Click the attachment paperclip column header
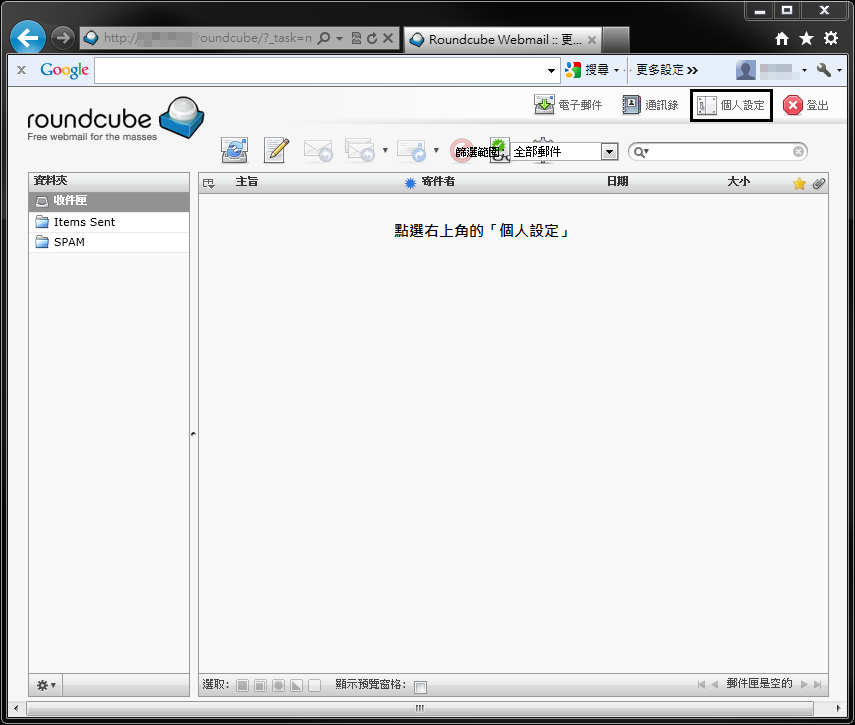 pyautogui.click(x=818, y=183)
